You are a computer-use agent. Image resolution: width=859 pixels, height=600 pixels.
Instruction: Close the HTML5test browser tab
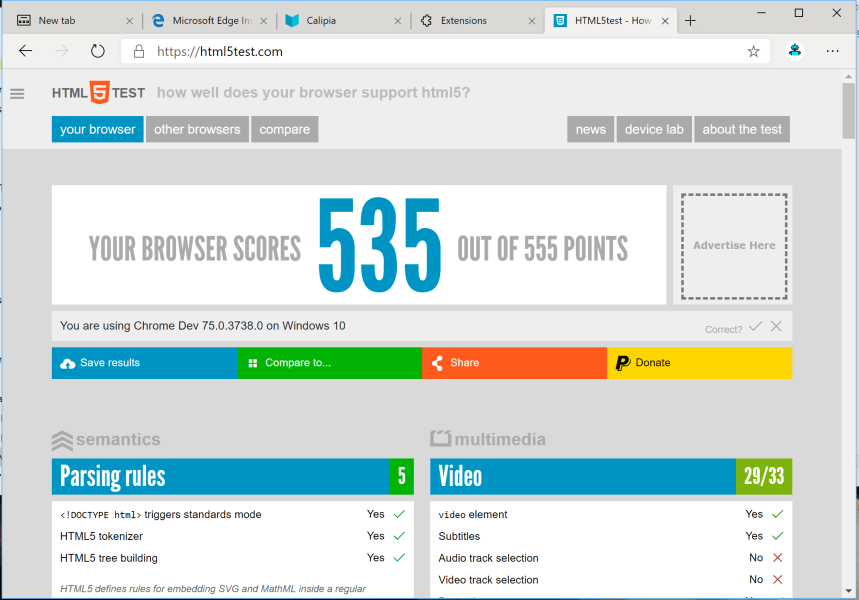(665, 20)
